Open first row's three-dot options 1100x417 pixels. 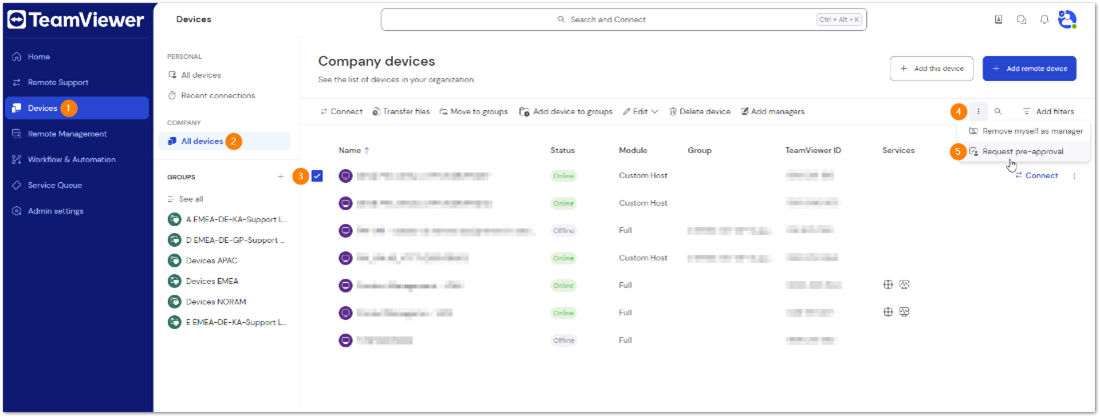point(1074,176)
